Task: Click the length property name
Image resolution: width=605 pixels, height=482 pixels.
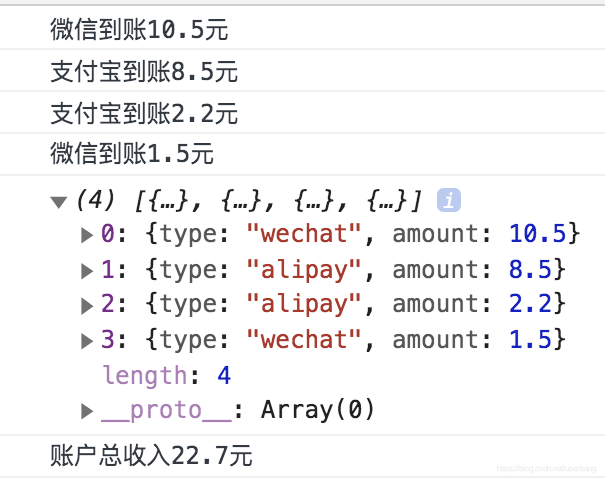Action: pyautogui.click(x=145, y=376)
